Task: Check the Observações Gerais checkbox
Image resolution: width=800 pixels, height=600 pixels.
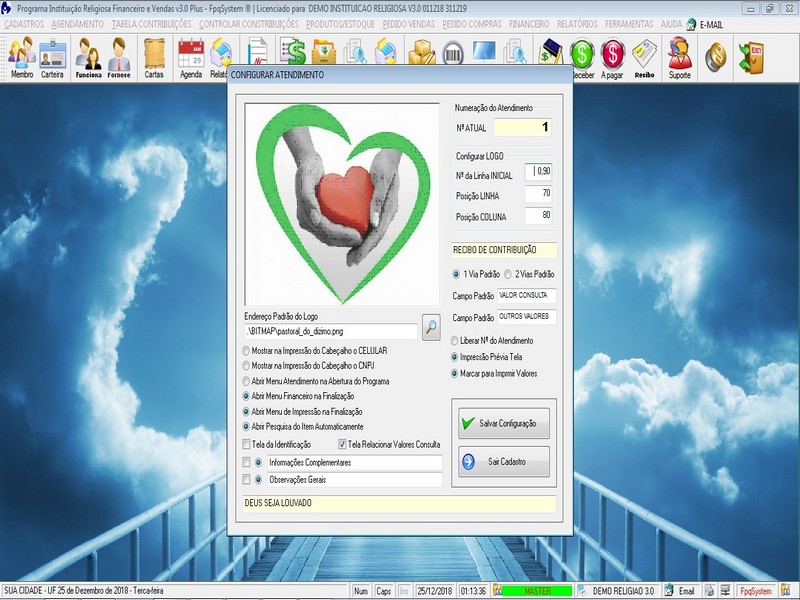Action: coord(246,480)
